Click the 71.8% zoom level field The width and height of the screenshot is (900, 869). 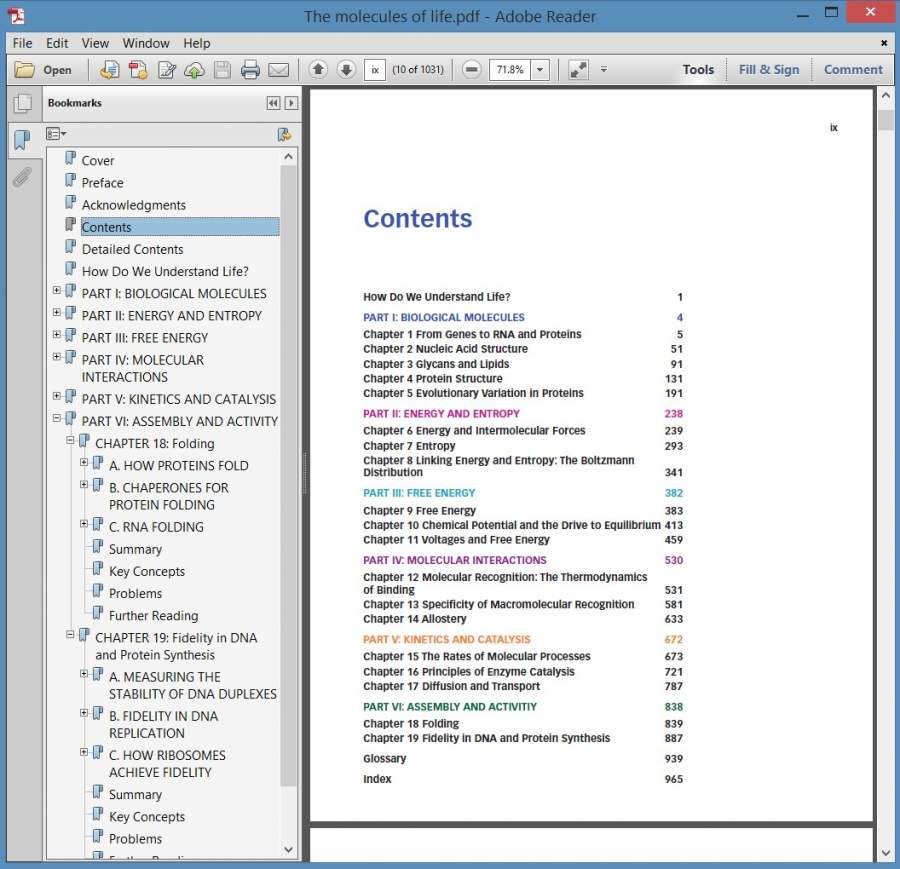point(510,70)
